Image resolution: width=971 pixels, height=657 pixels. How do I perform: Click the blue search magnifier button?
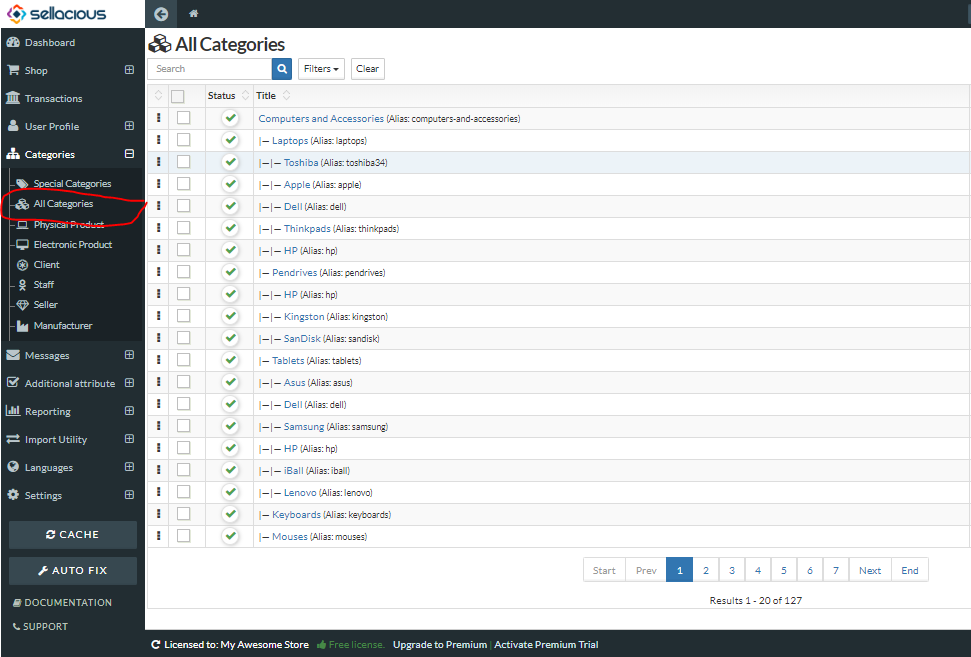[x=282, y=69]
